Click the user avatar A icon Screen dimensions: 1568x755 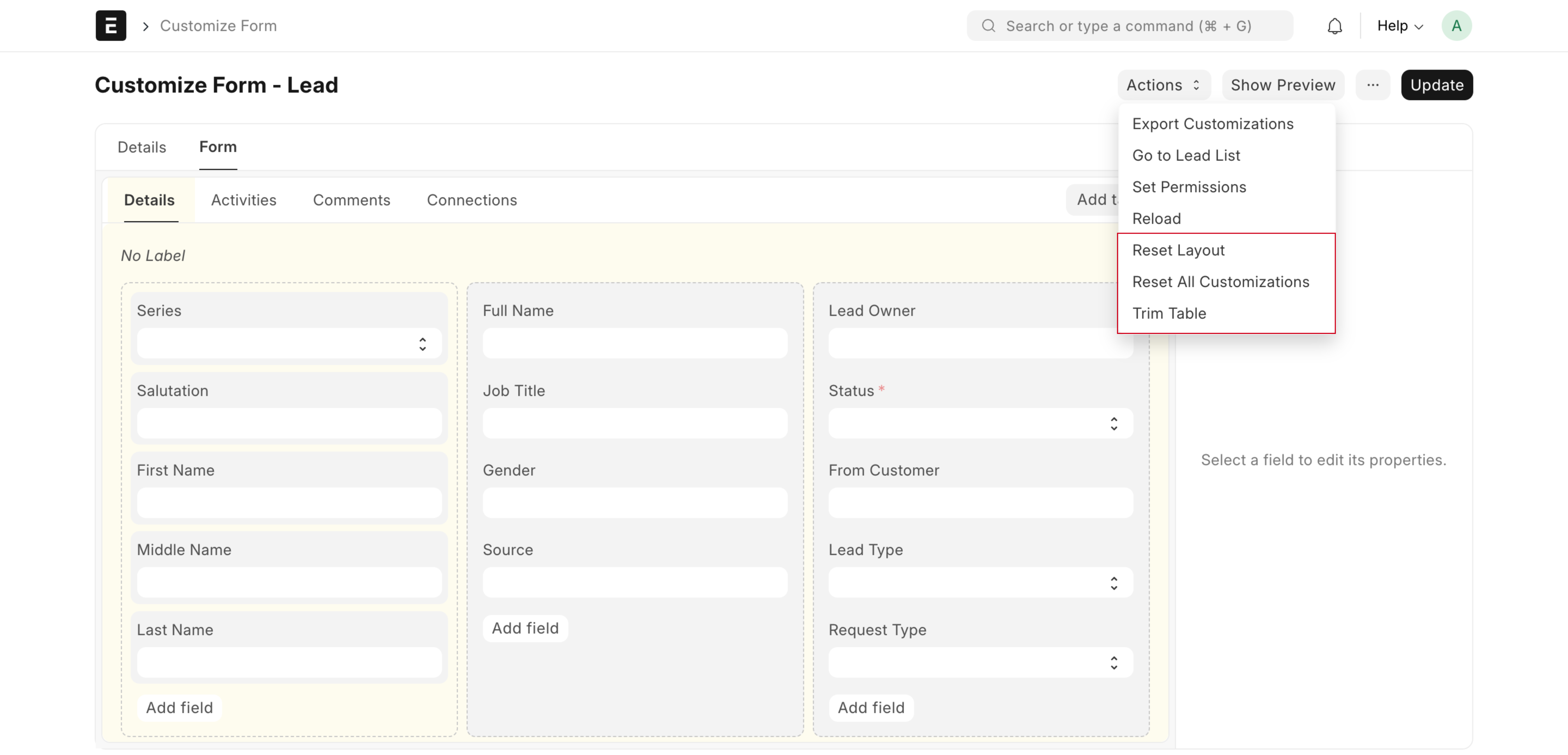(x=1456, y=26)
